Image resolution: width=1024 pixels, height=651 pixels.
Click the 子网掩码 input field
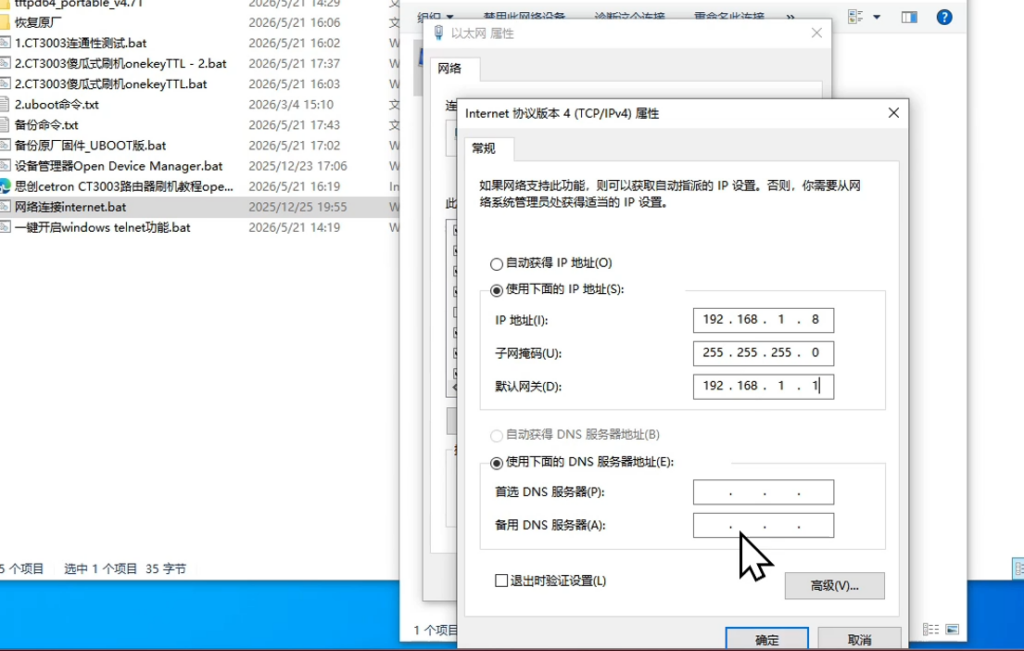click(x=763, y=353)
